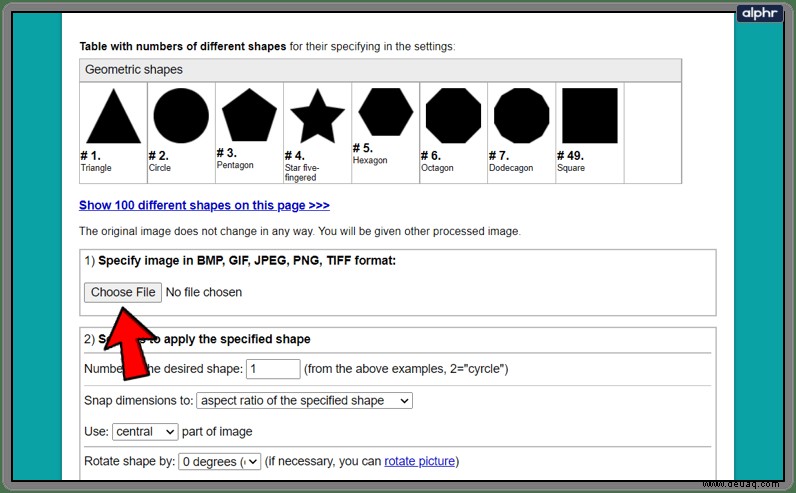Click the Pentagon shape icon #3
This screenshot has width=796, height=493.
(249, 115)
